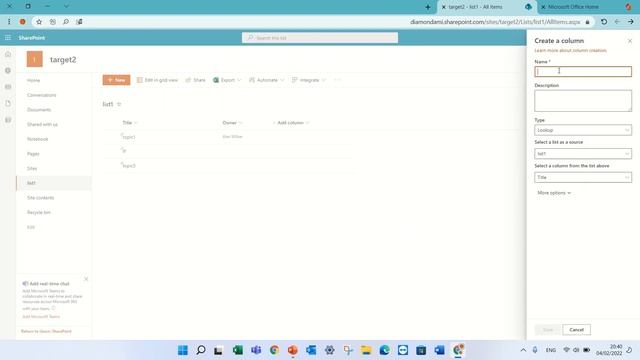Open the column selection dropdown showing Title

pos(583,177)
